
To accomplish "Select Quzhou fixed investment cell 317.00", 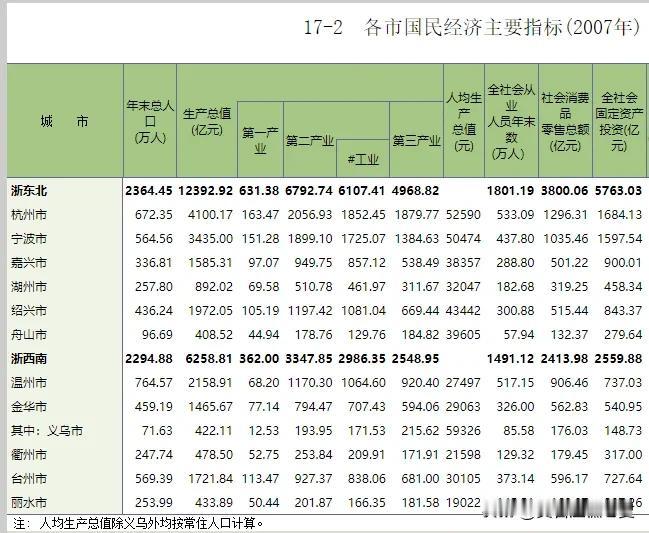I will pyautogui.click(x=623, y=454).
